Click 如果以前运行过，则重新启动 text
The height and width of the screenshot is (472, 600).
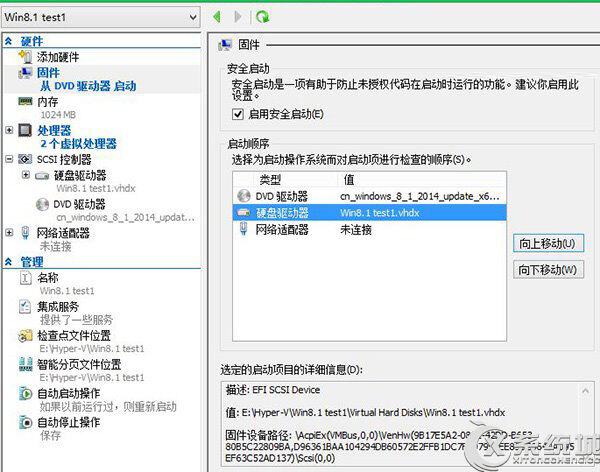(x=108, y=407)
